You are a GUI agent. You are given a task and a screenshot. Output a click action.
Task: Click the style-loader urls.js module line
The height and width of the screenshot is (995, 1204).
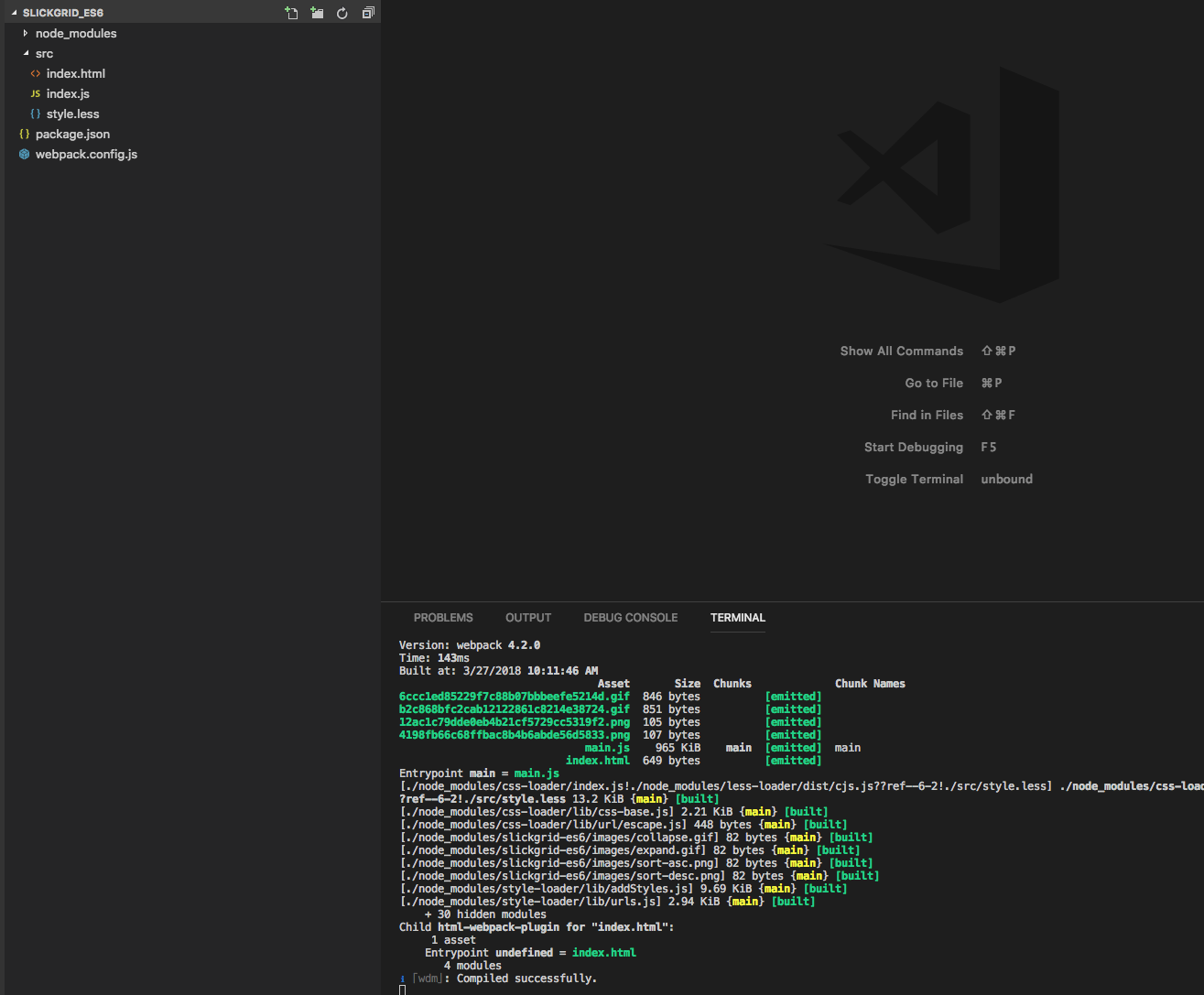[607, 902]
